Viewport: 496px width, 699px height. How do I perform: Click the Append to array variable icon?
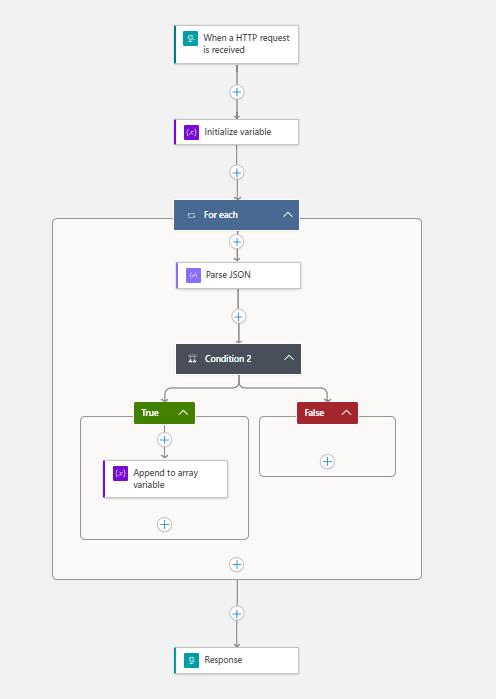pos(121,473)
